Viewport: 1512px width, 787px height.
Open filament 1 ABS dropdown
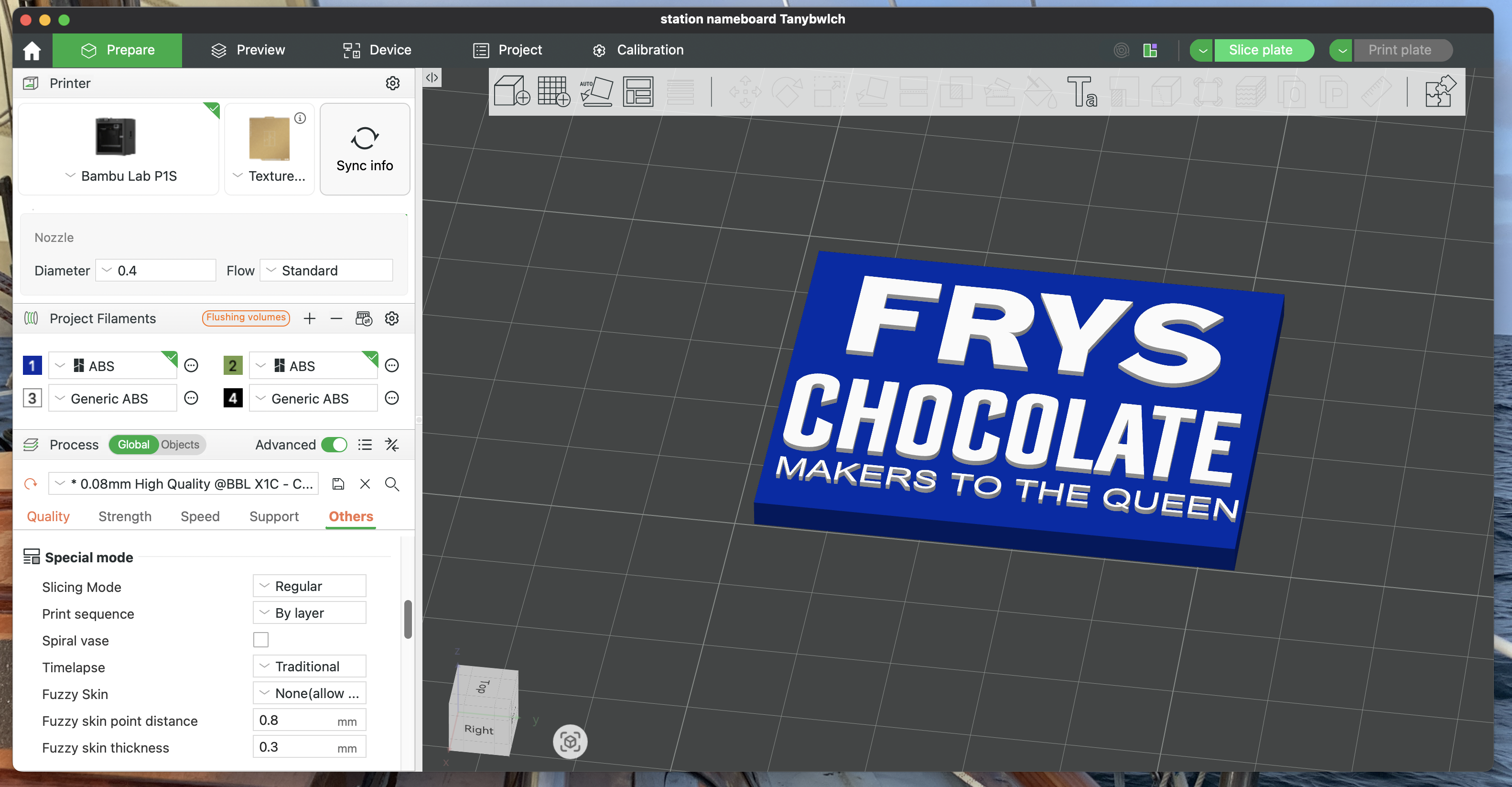pyautogui.click(x=113, y=366)
